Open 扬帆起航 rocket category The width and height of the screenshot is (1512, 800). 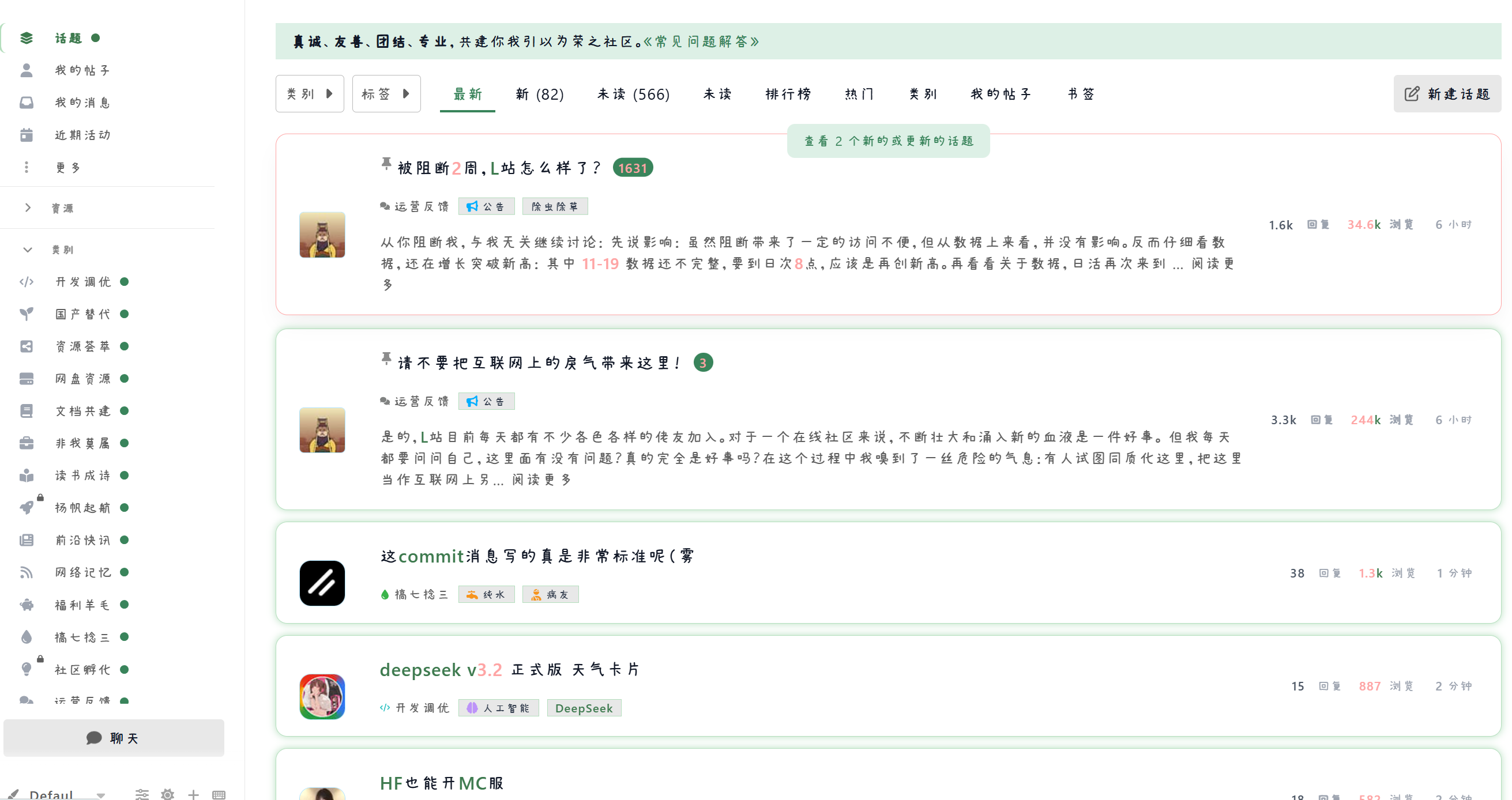(x=82, y=507)
